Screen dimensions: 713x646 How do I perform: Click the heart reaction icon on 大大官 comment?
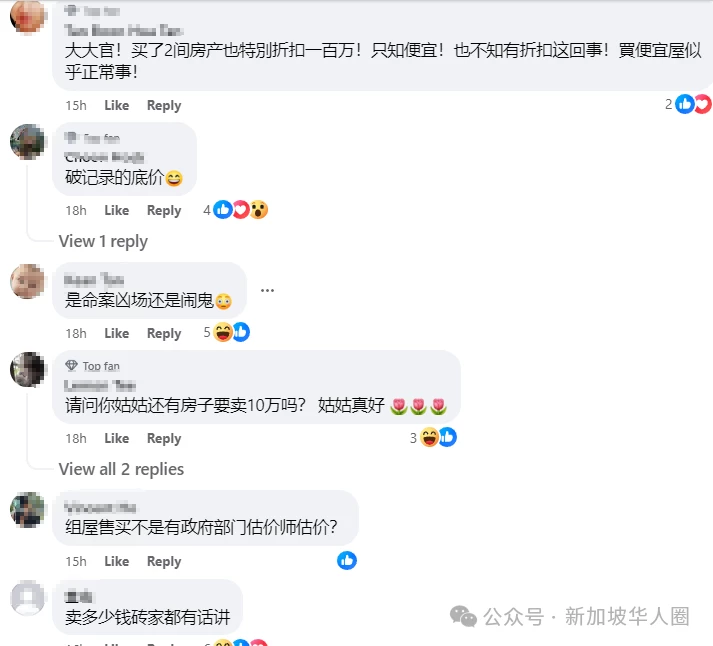pos(703,104)
